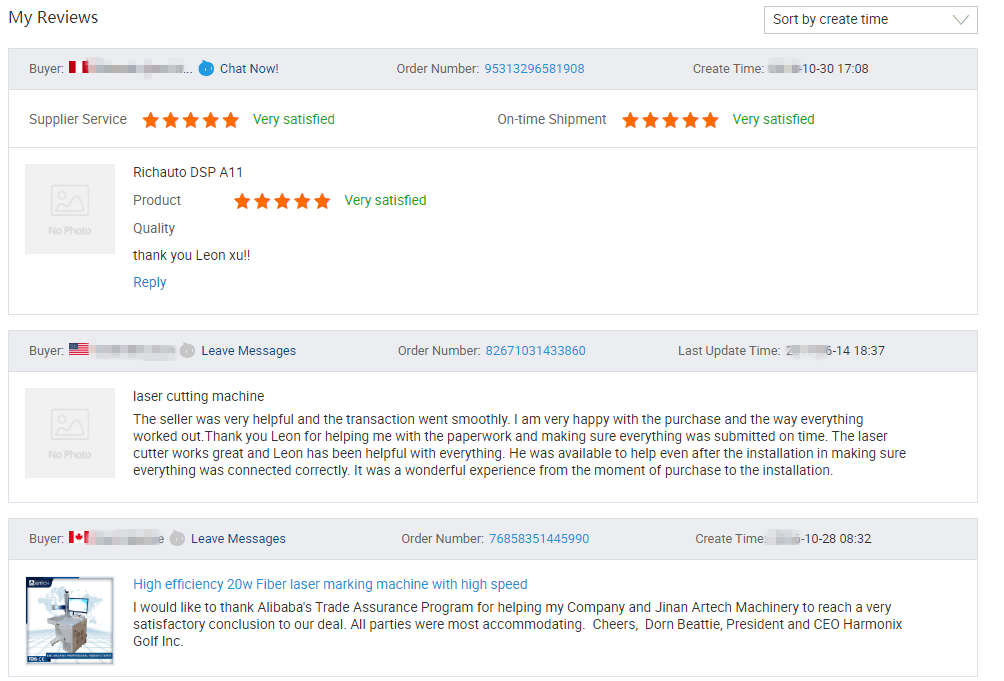Click the dropdown arrow on the sort selector
The height and width of the screenshot is (681, 1004).
tap(963, 19)
